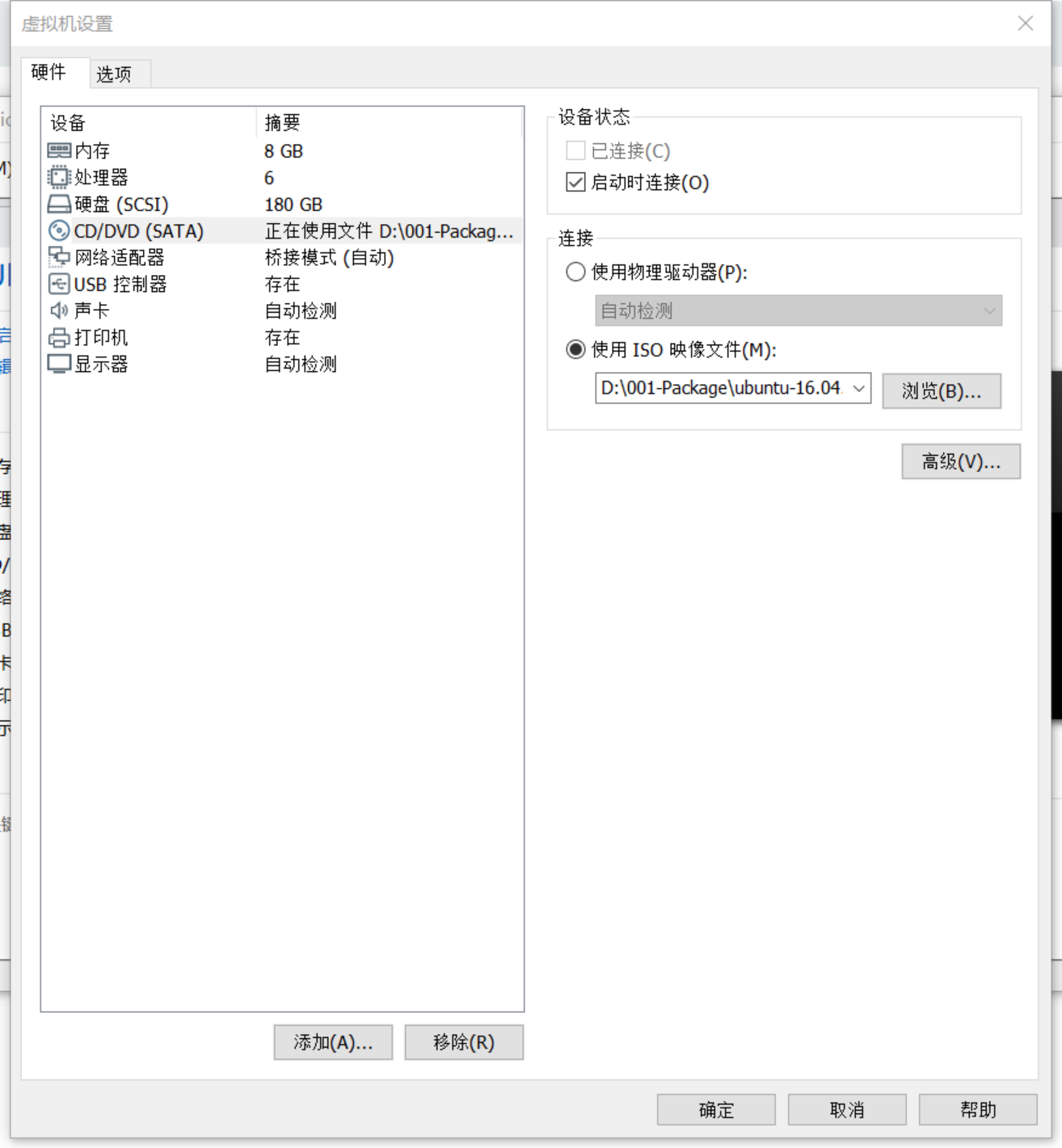1062x1148 pixels.
Task: Click the 取消 cancel button
Action: tap(847, 1110)
